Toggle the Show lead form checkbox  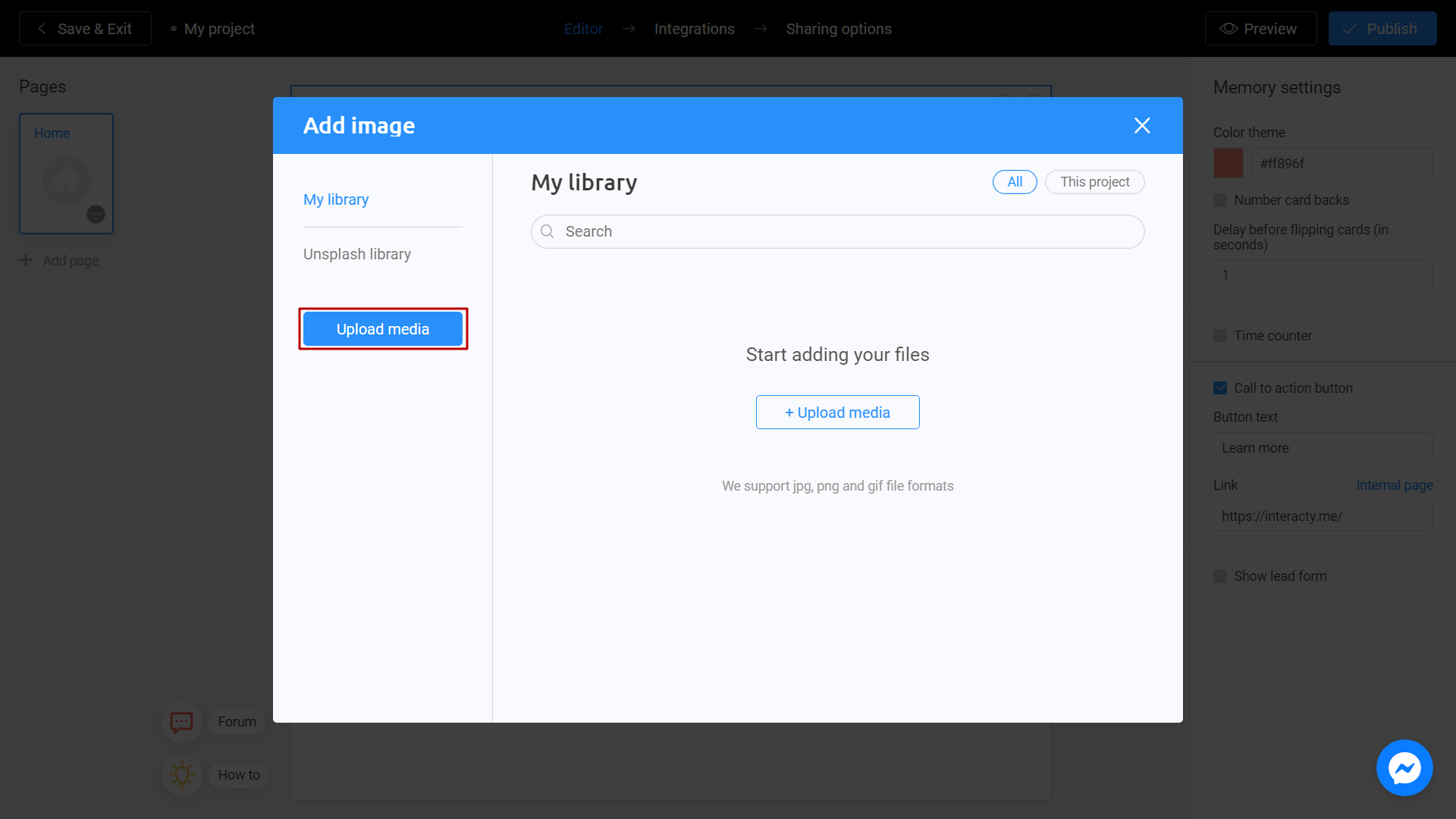click(x=1220, y=576)
